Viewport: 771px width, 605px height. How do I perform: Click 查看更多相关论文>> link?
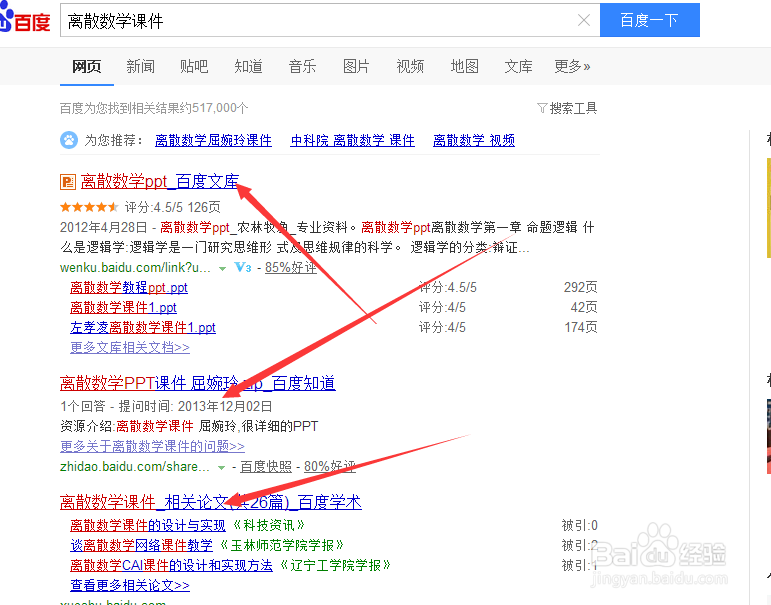[x=130, y=586]
